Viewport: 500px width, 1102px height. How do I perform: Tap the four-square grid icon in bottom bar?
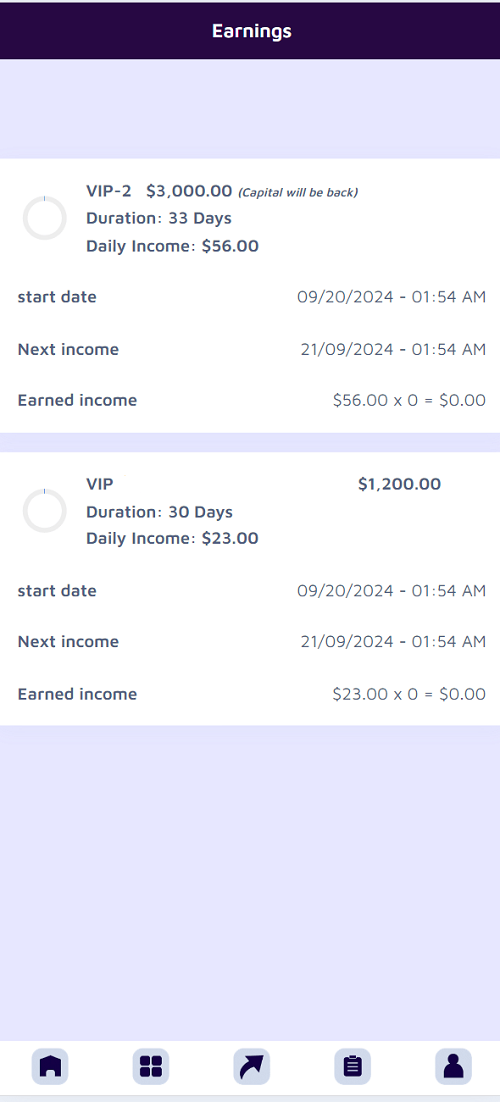(x=150, y=1066)
